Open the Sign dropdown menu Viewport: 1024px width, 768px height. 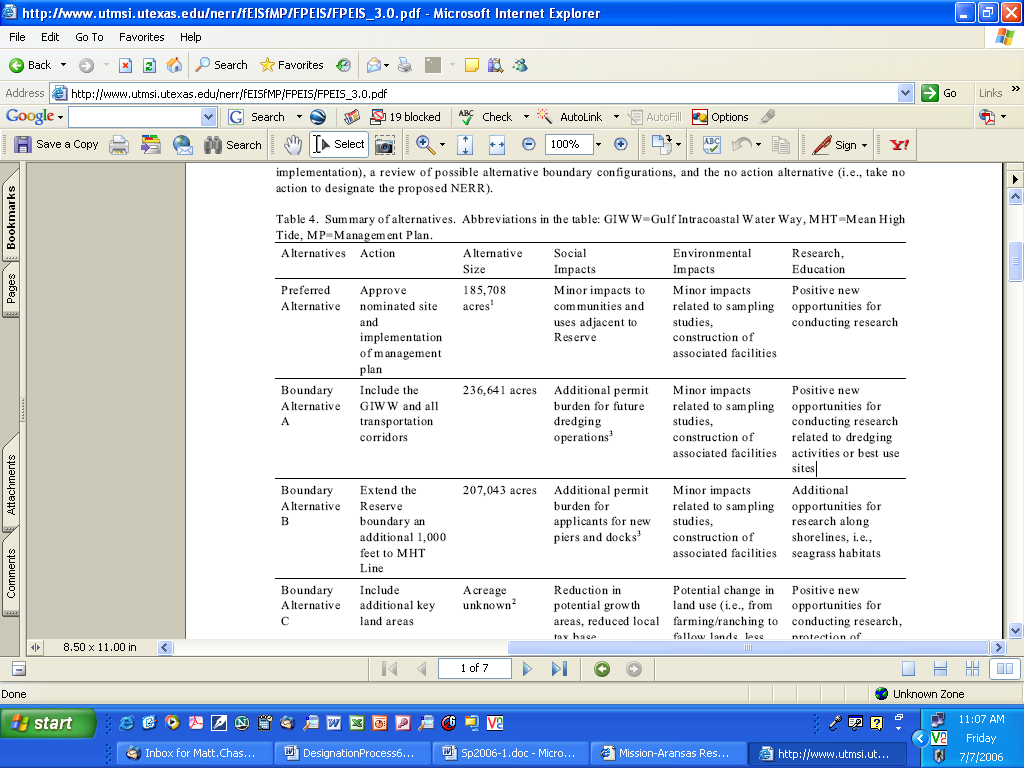(845, 145)
